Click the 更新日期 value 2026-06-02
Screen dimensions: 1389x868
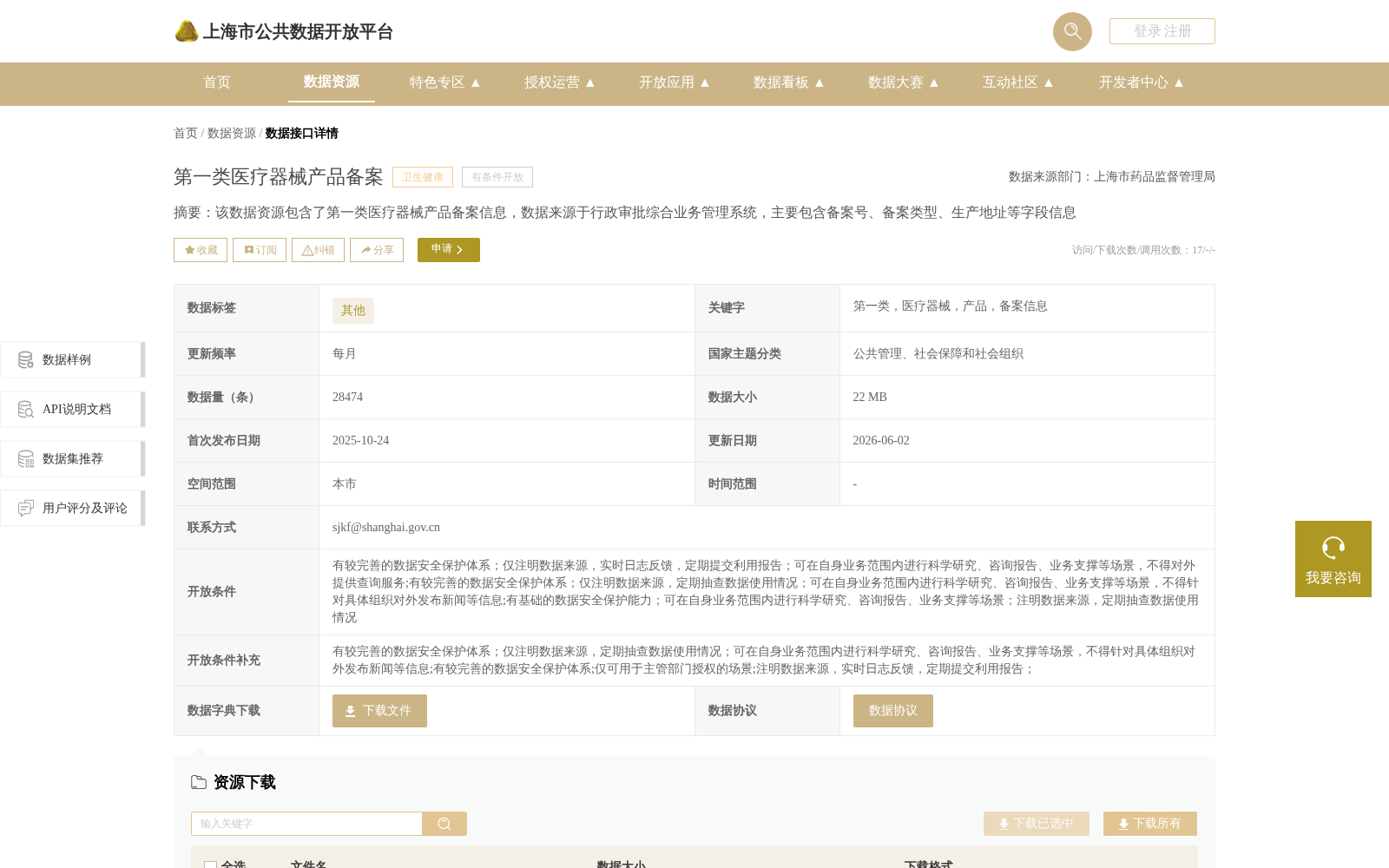point(881,440)
